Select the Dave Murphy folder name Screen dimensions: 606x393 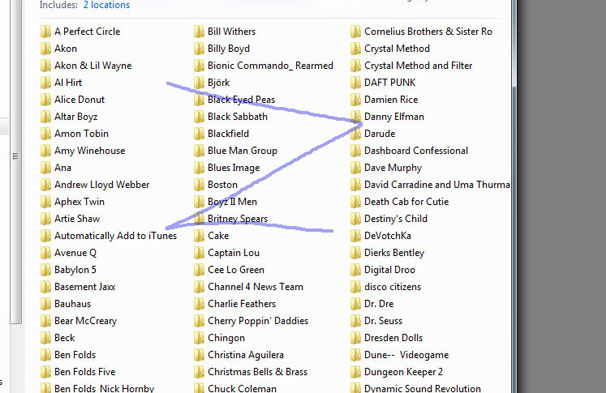coord(393,168)
